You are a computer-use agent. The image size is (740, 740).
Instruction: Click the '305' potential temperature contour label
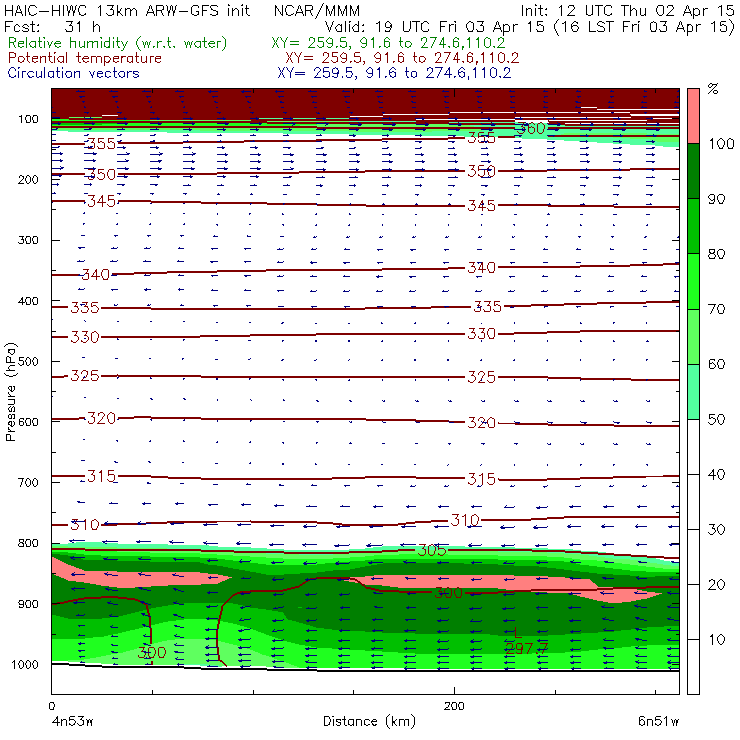pos(432,550)
